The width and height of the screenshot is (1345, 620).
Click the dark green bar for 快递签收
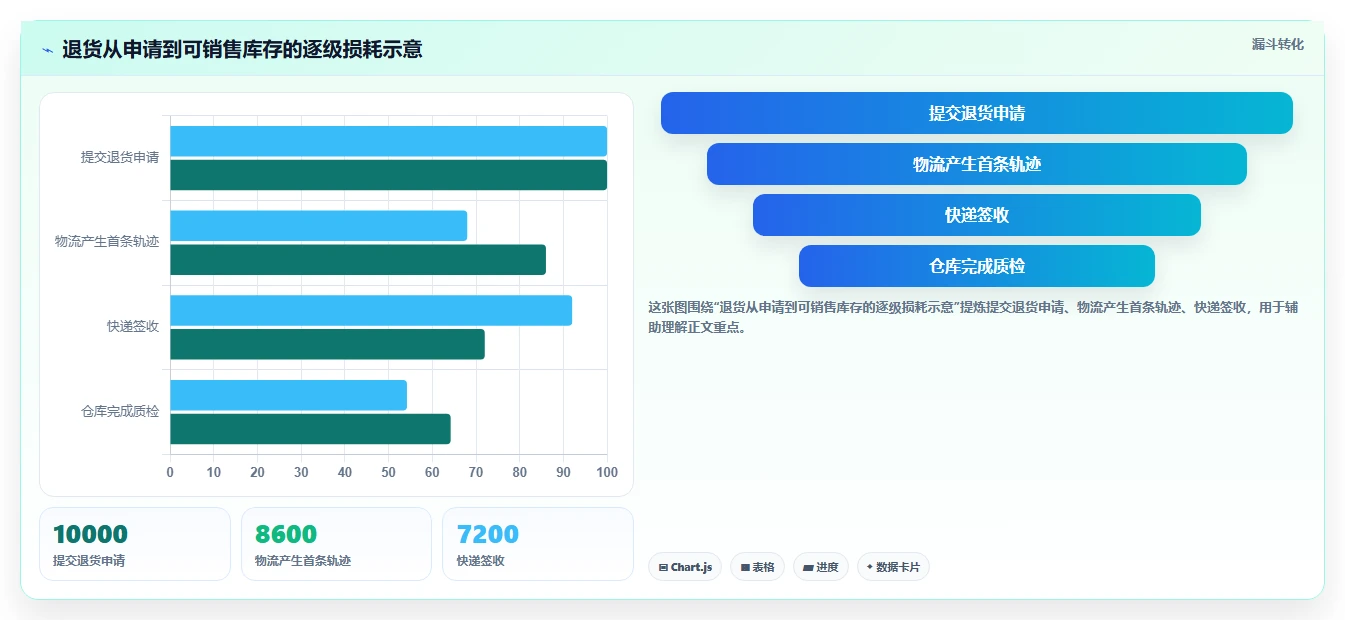pyautogui.click(x=327, y=344)
